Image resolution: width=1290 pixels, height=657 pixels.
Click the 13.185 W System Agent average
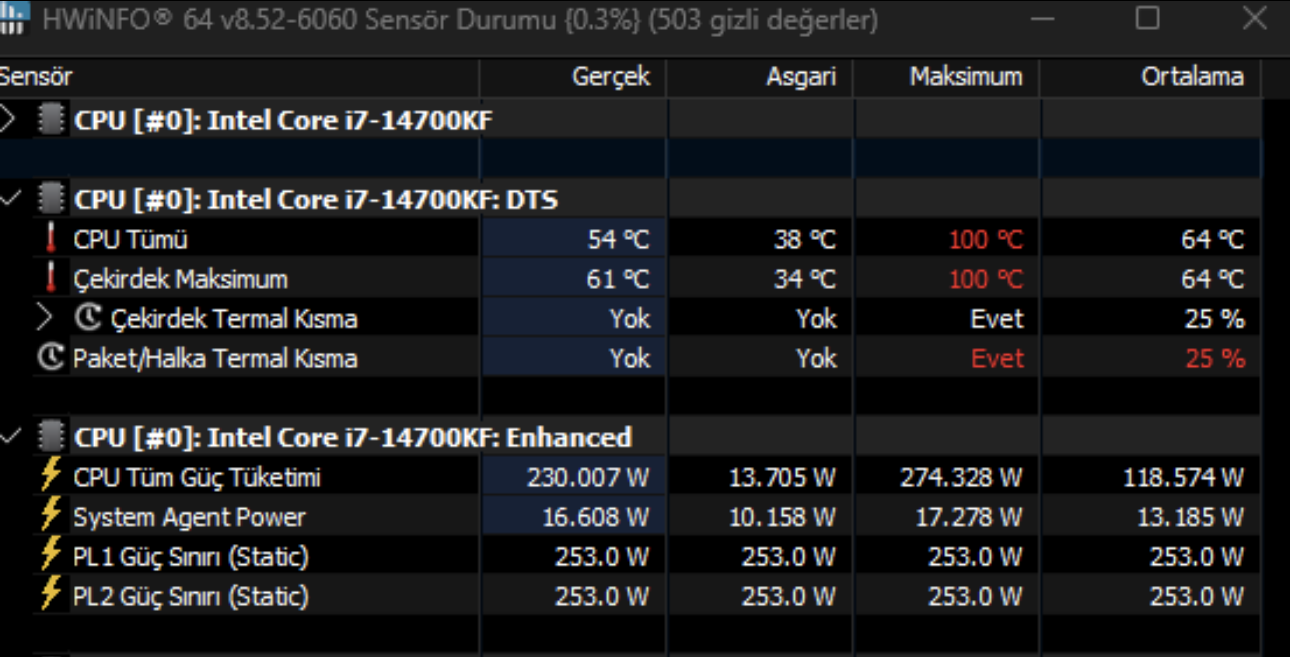1191,517
